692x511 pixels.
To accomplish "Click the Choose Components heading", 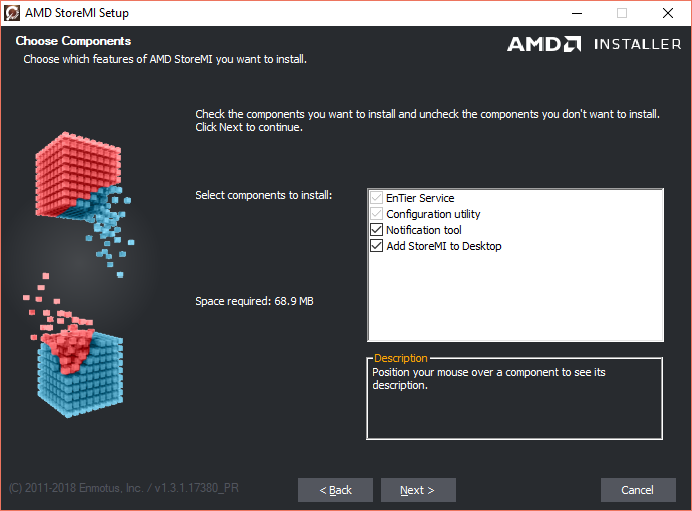I will tap(73, 41).
